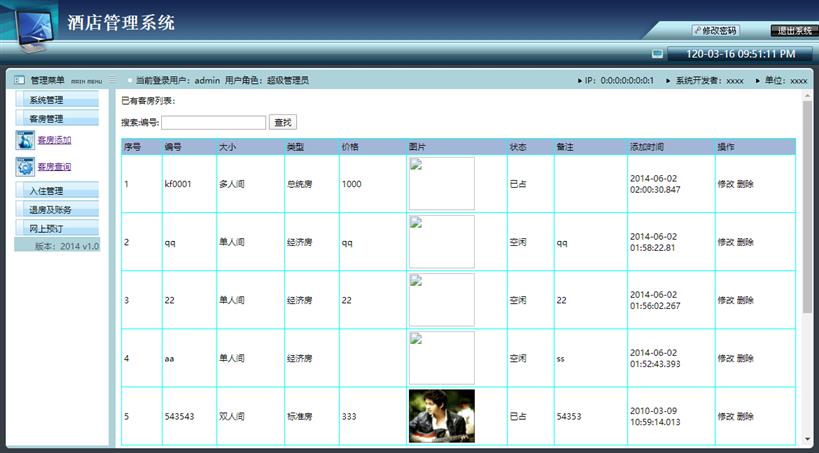
Task: Click the 管理菜单 panel icon
Action: click(x=19, y=80)
